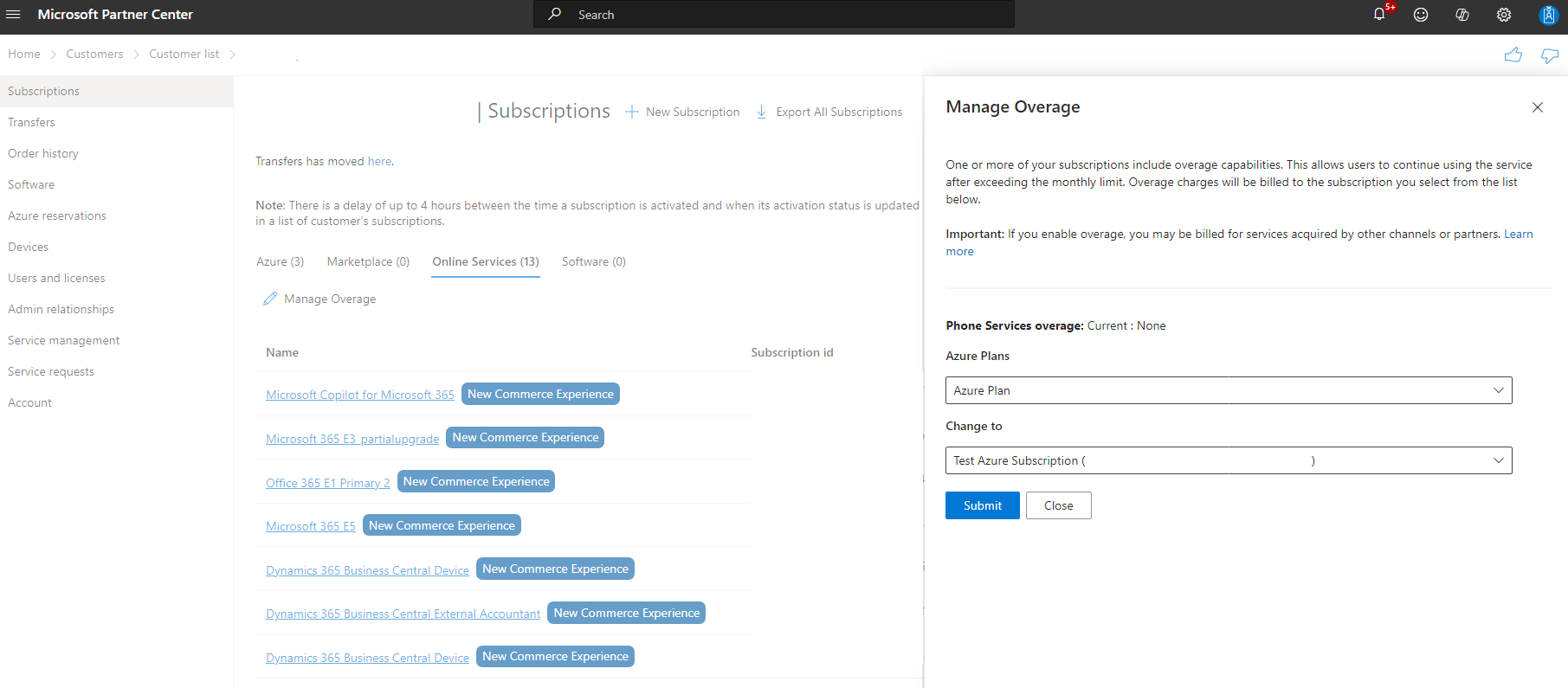Screen dimensions: 1568x688
Task: Open the user account avatar
Action: [x=1548, y=15]
